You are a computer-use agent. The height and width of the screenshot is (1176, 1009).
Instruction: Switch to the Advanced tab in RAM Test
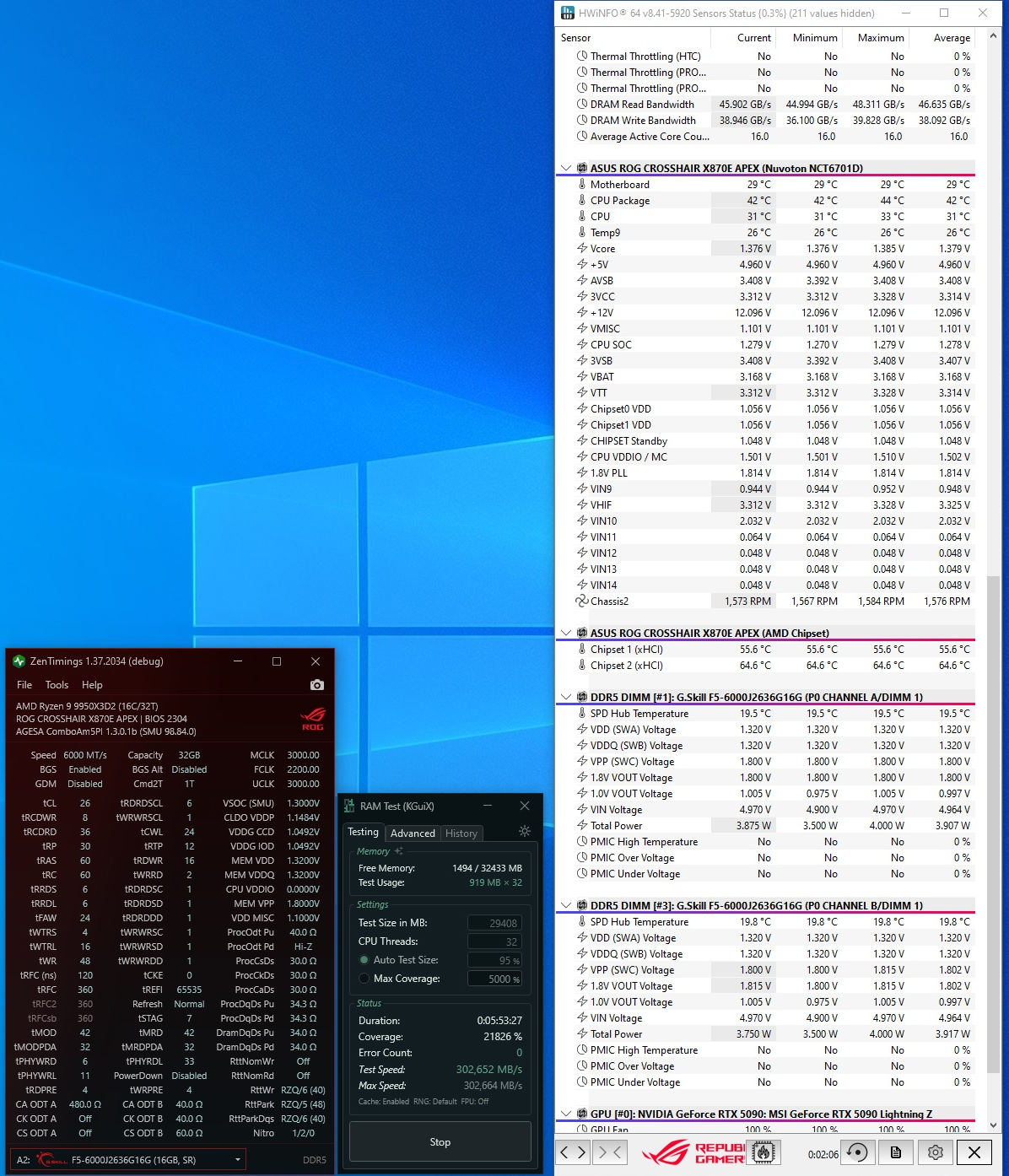(413, 833)
